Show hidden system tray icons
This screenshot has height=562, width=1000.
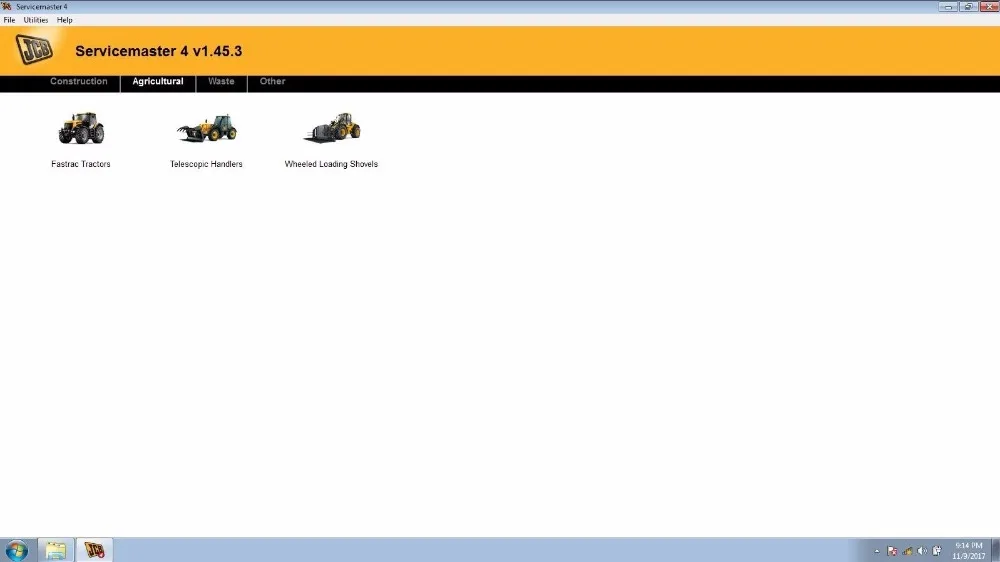coord(877,551)
